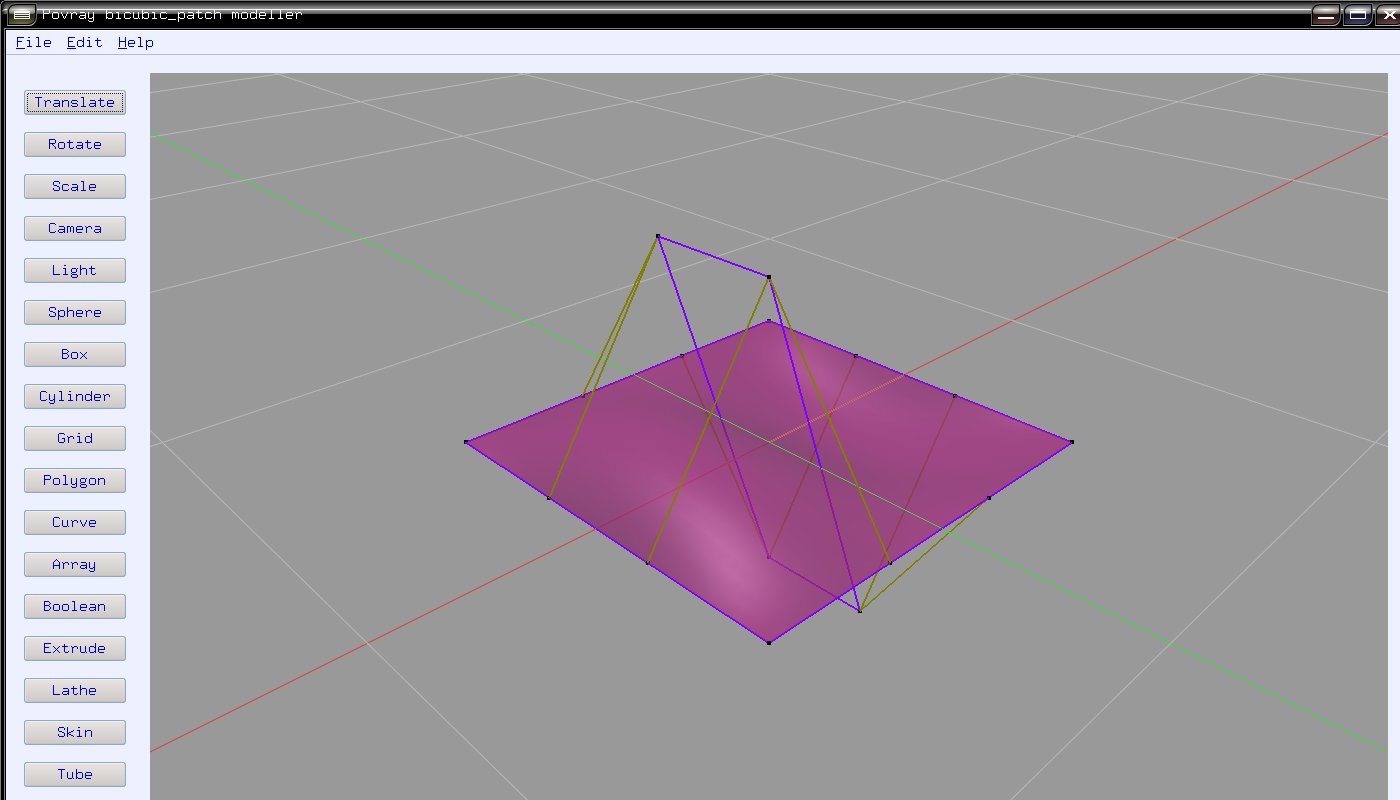The width and height of the screenshot is (1400, 800).
Task: Choose the Camera button
Action: [x=75, y=228]
